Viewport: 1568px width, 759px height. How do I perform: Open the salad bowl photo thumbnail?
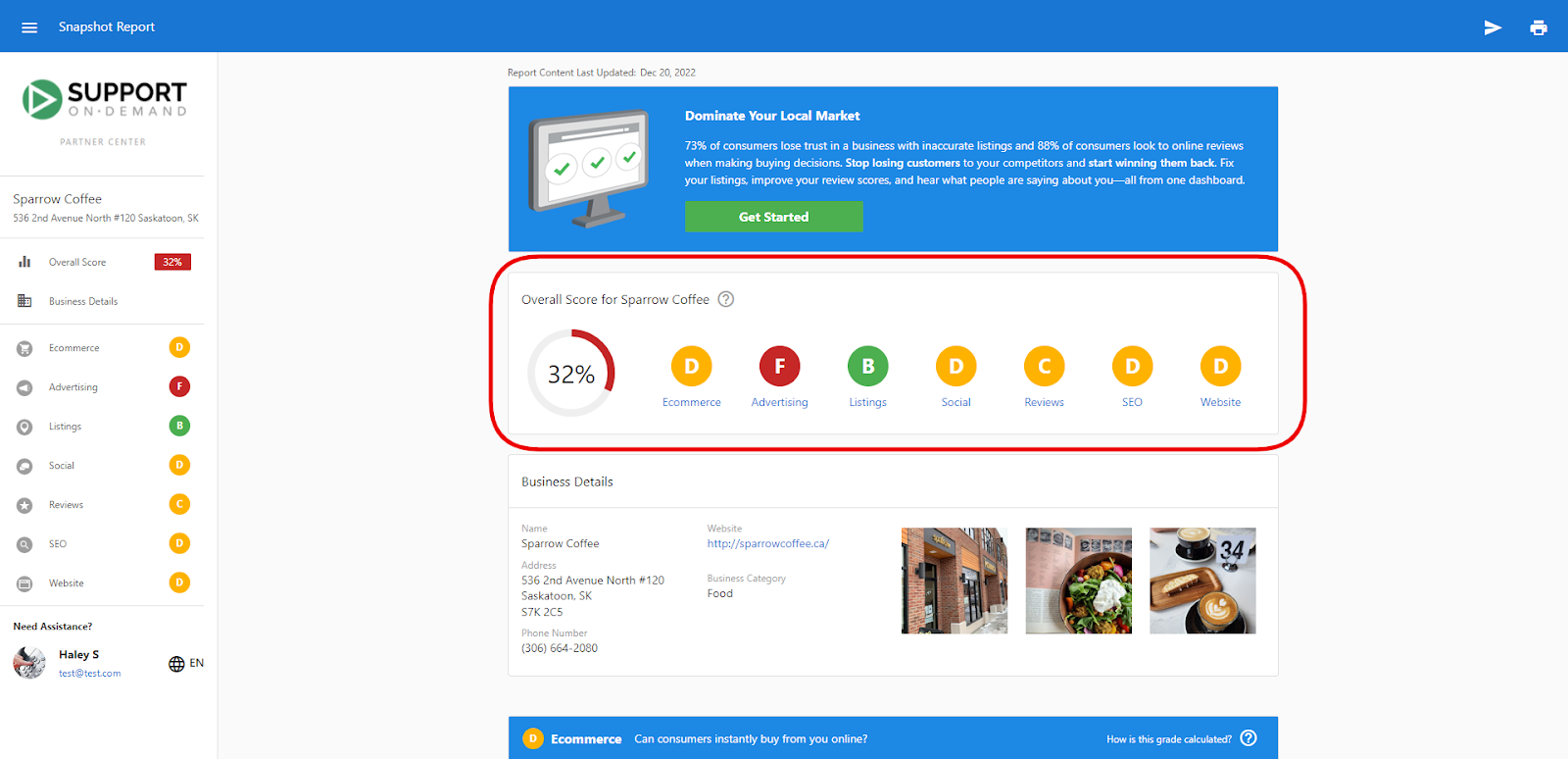pyautogui.click(x=1078, y=581)
